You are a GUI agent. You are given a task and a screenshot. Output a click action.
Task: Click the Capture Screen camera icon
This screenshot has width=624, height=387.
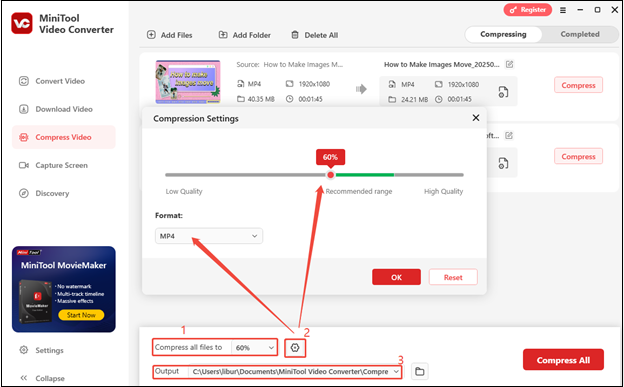24,165
